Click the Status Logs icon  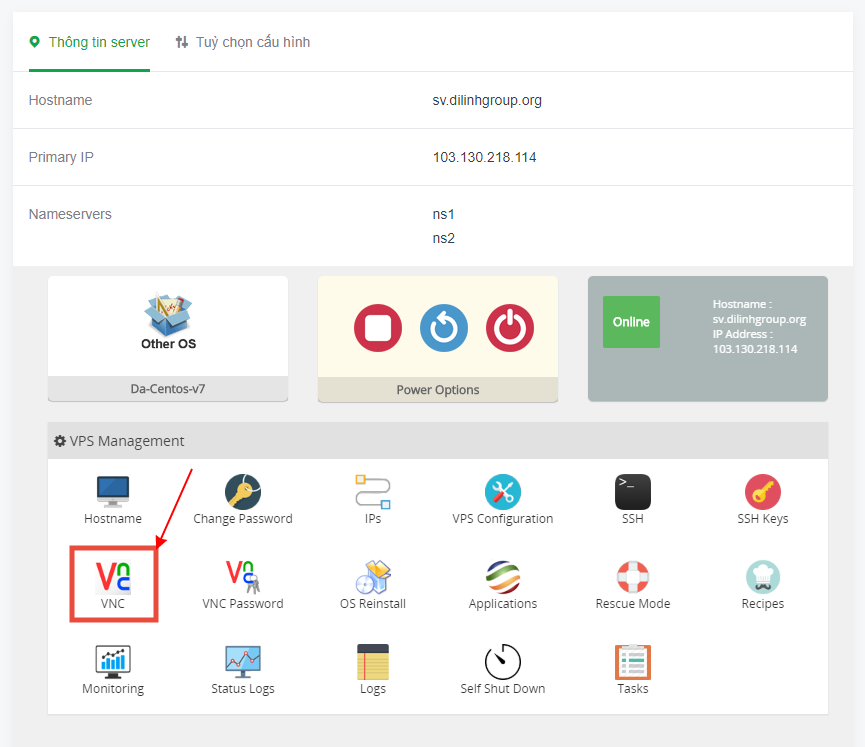coord(242,667)
